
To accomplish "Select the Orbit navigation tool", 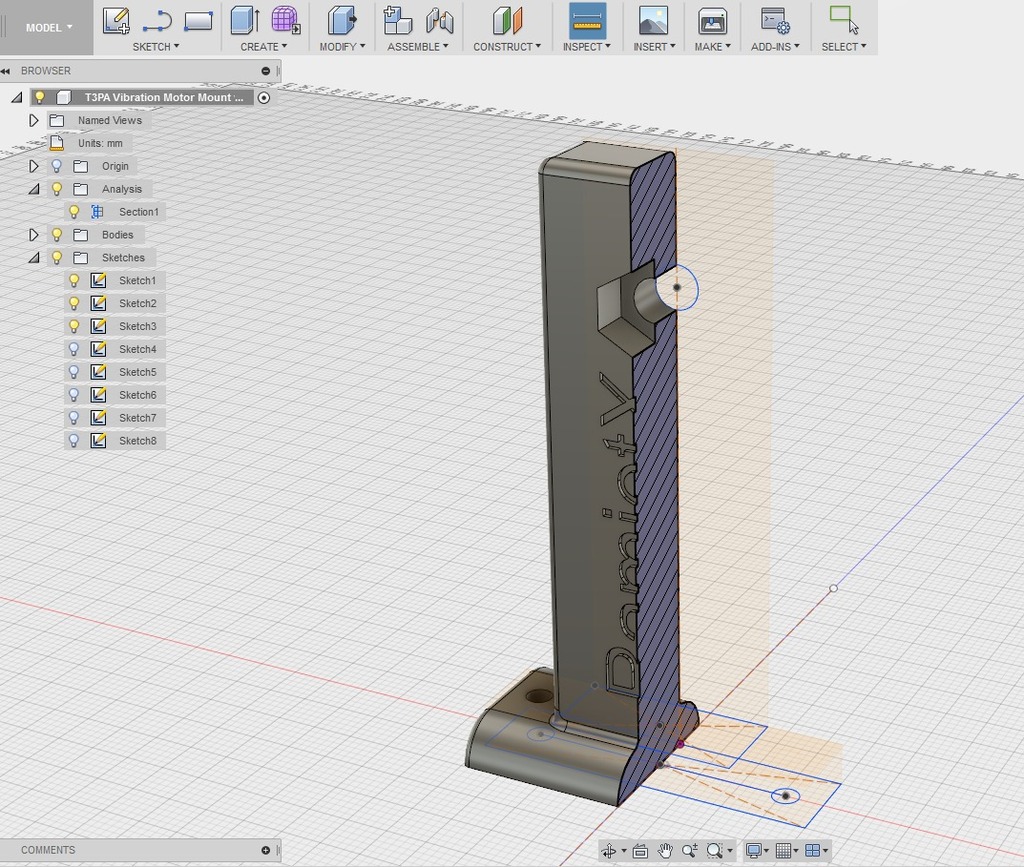I will point(609,850).
